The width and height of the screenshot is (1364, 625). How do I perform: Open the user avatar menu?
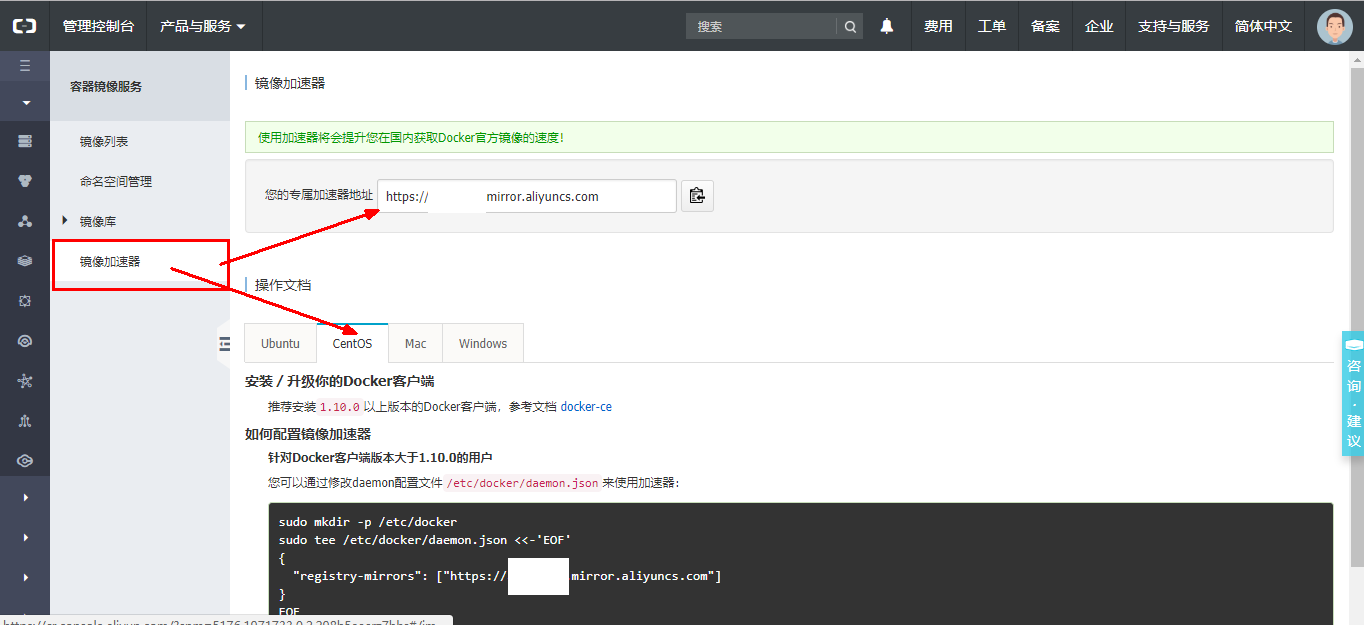tap(1334, 26)
